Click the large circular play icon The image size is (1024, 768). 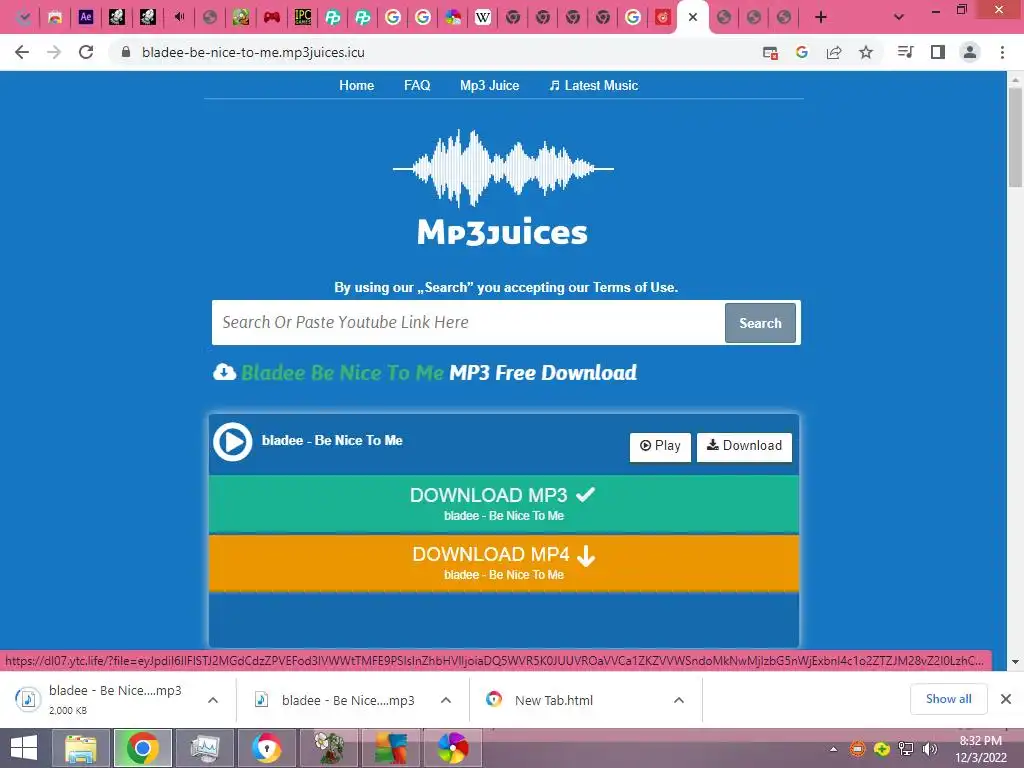click(232, 442)
